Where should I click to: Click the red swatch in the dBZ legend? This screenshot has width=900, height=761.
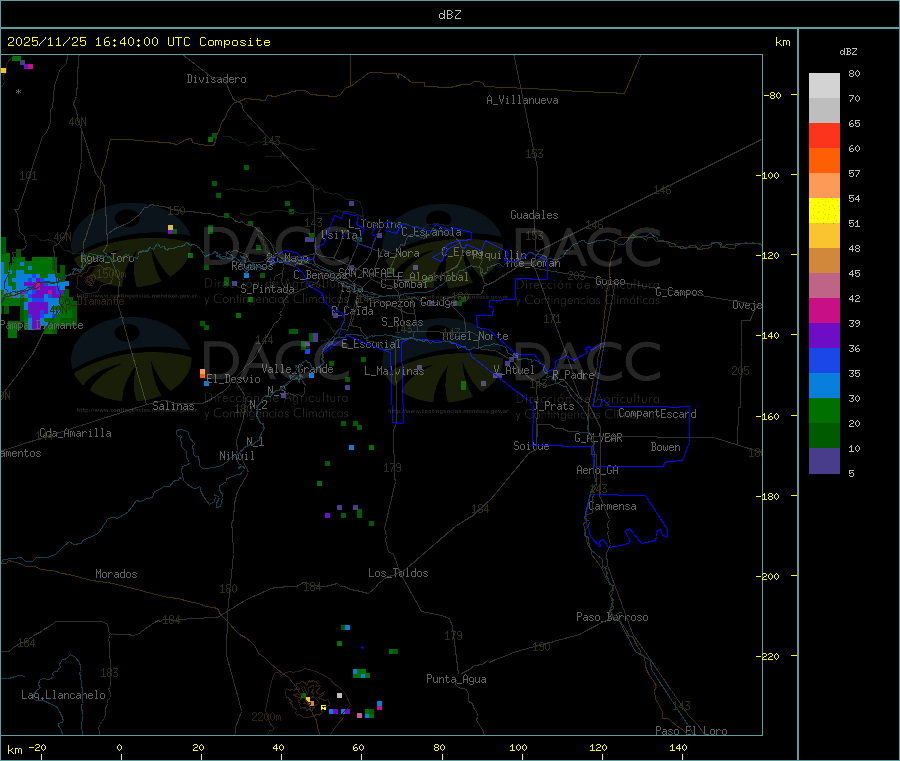(824, 135)
